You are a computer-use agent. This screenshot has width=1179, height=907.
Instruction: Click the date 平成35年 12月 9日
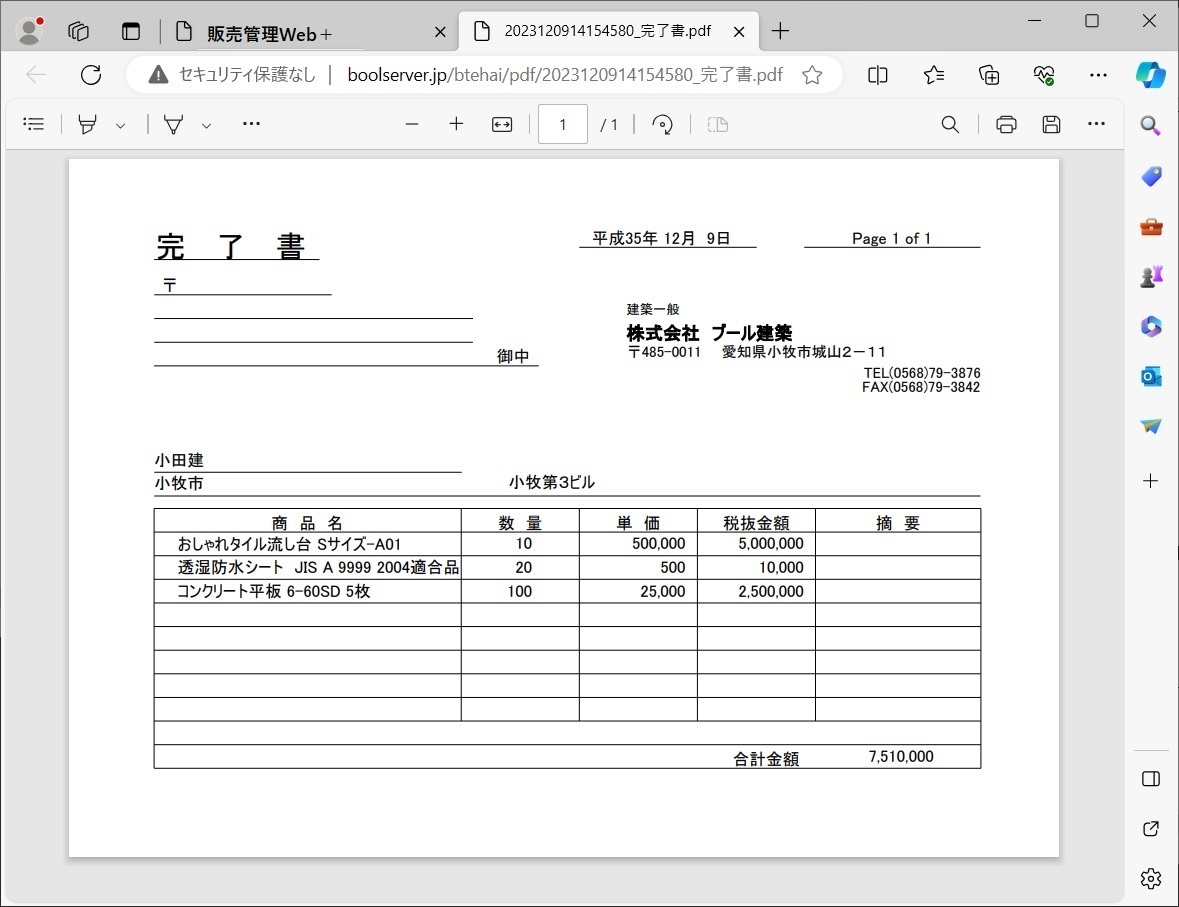(661, 238)
